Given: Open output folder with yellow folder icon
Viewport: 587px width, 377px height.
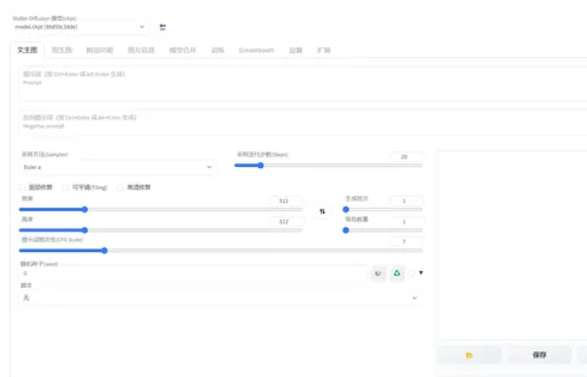Looking at the screenshot, I should click(x=469, y=355).
